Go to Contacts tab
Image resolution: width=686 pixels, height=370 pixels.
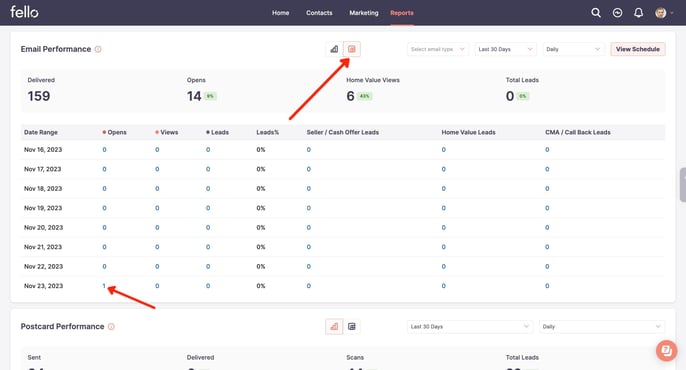[x=319, y=13]
